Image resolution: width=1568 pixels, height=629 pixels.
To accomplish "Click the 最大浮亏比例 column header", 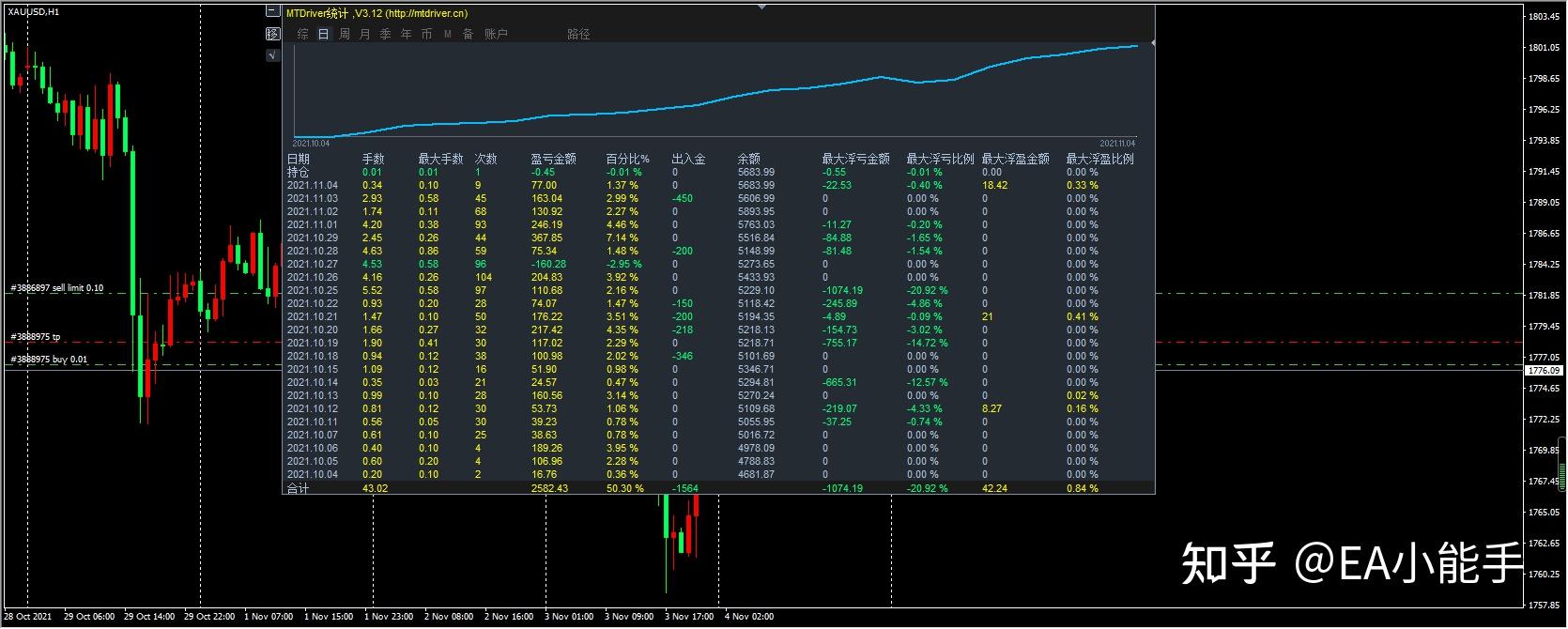I will tap(940, 159).
